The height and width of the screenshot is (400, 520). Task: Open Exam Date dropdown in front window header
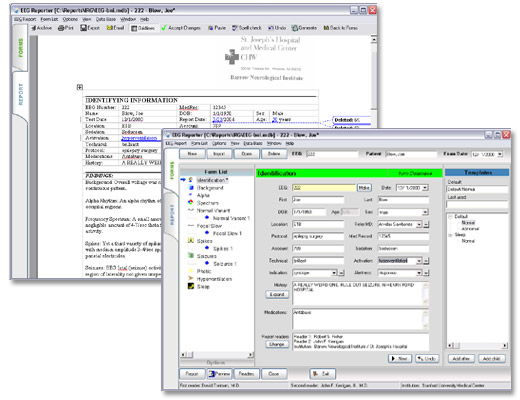pyautogui.click(x=500, y=154)
